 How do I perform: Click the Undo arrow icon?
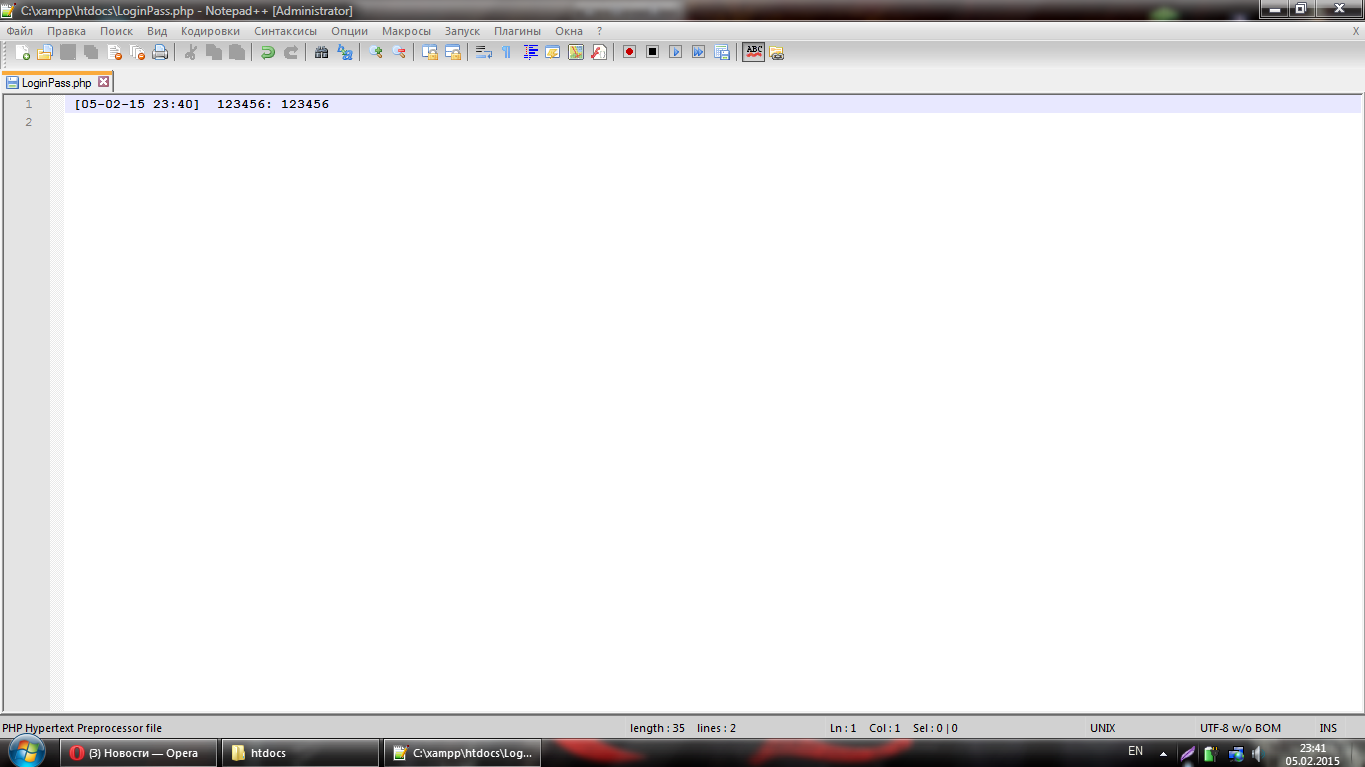click(267, 52)
